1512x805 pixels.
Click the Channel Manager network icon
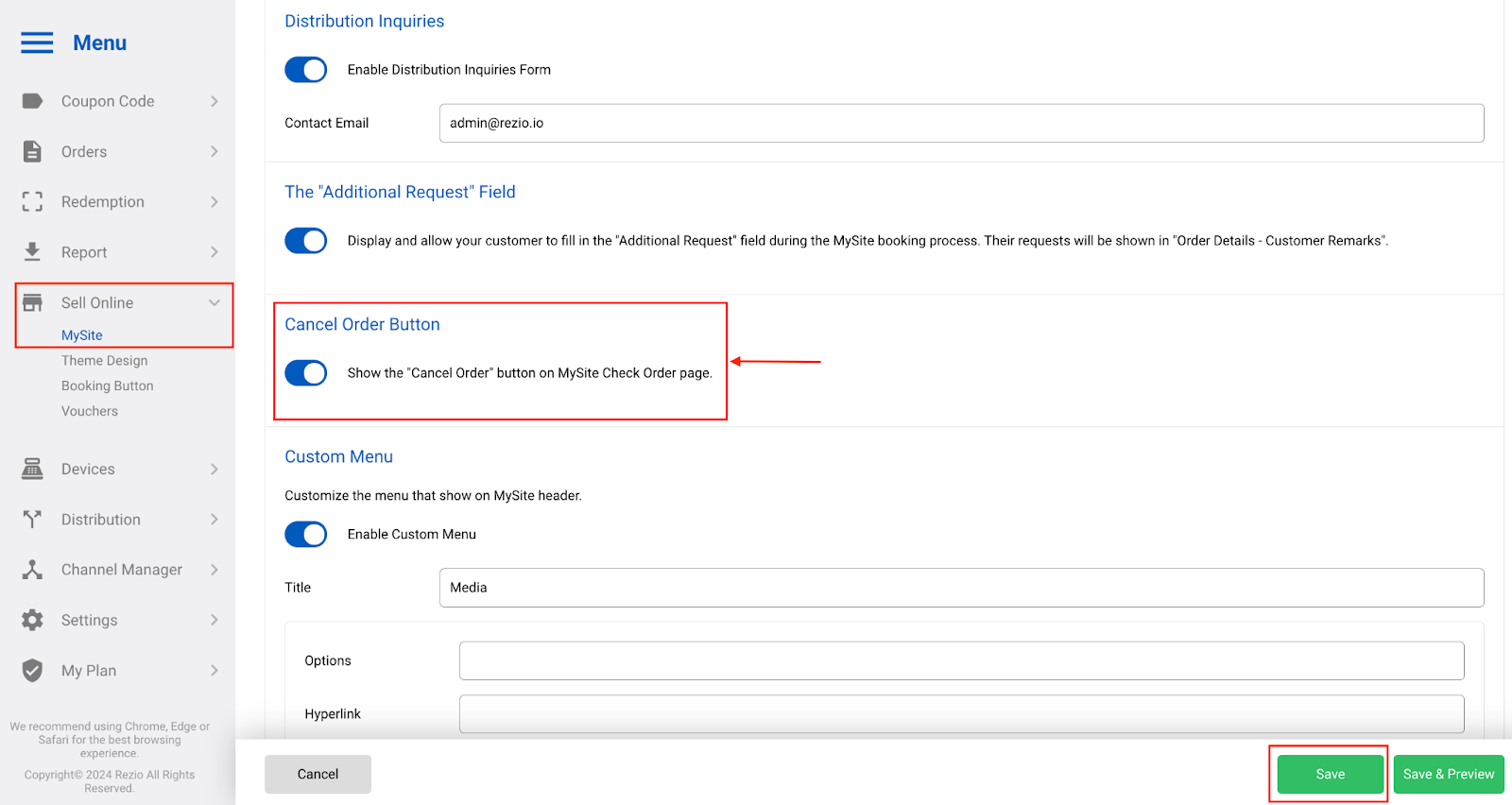32,569
